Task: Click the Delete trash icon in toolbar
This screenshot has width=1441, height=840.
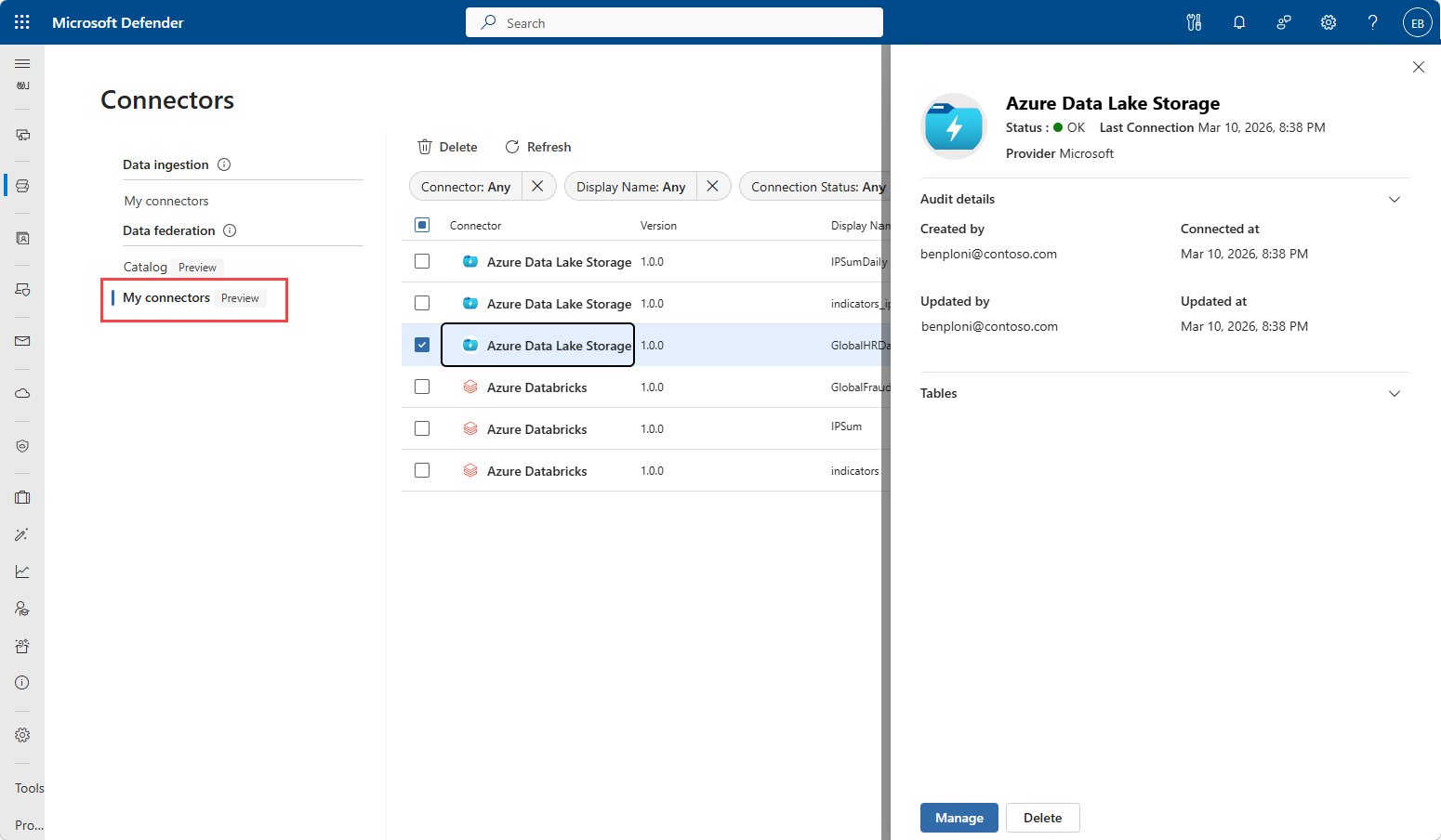Action: click(x=425, y=147)
